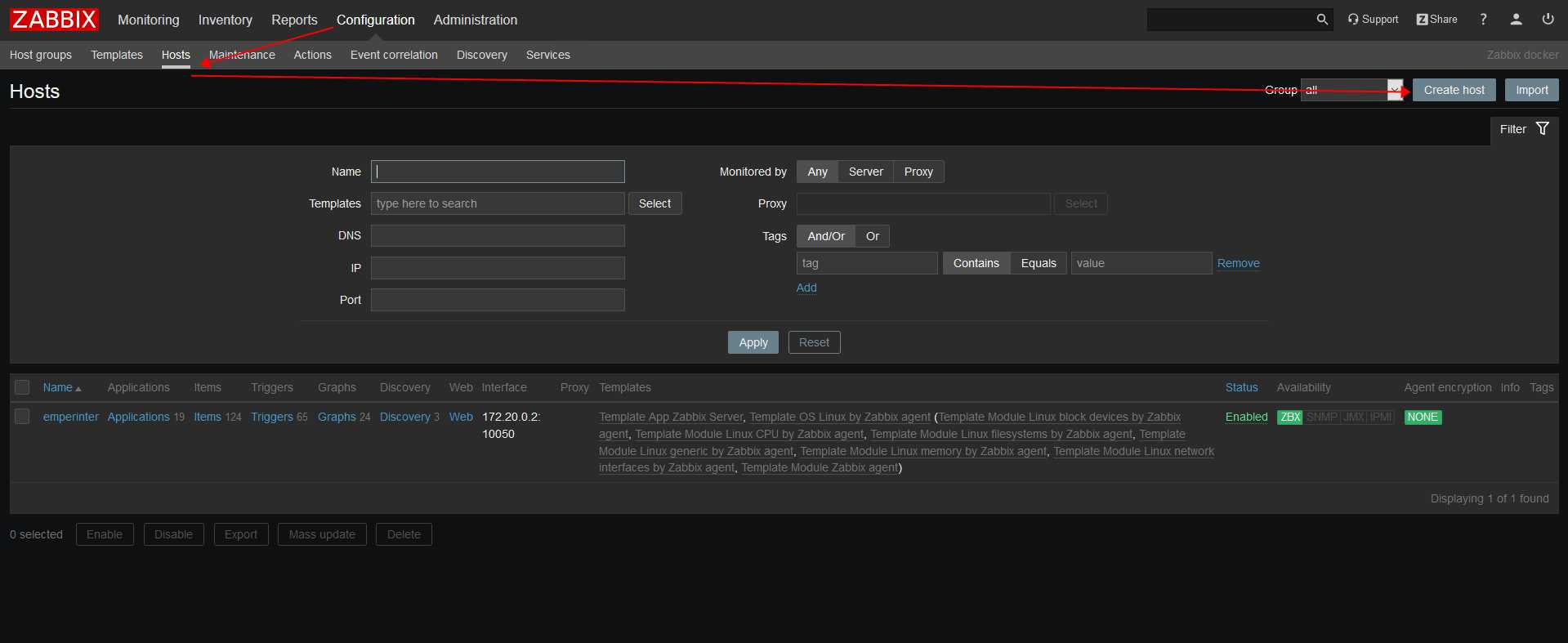This screenshot has width=1568, height=643.
Task: Open emperinter Graphs list
Action: tap(337, 417)
